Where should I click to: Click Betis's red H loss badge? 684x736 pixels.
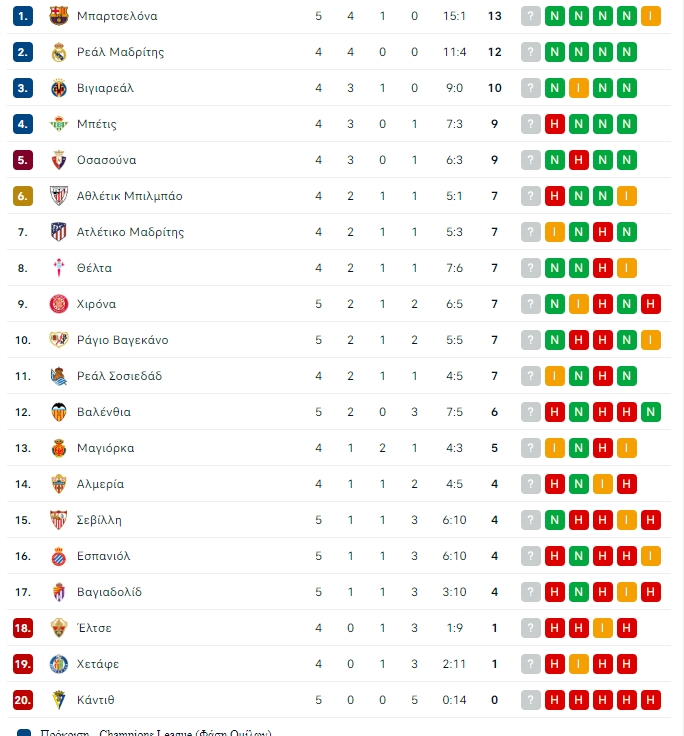(554, 124)
